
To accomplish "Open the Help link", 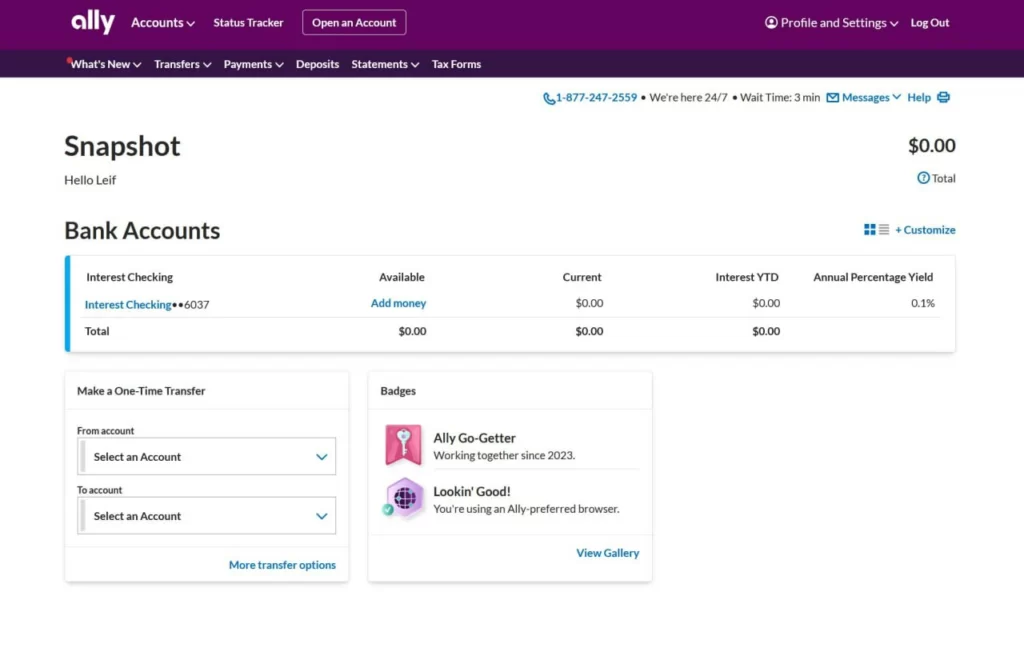I will point(918,97).
